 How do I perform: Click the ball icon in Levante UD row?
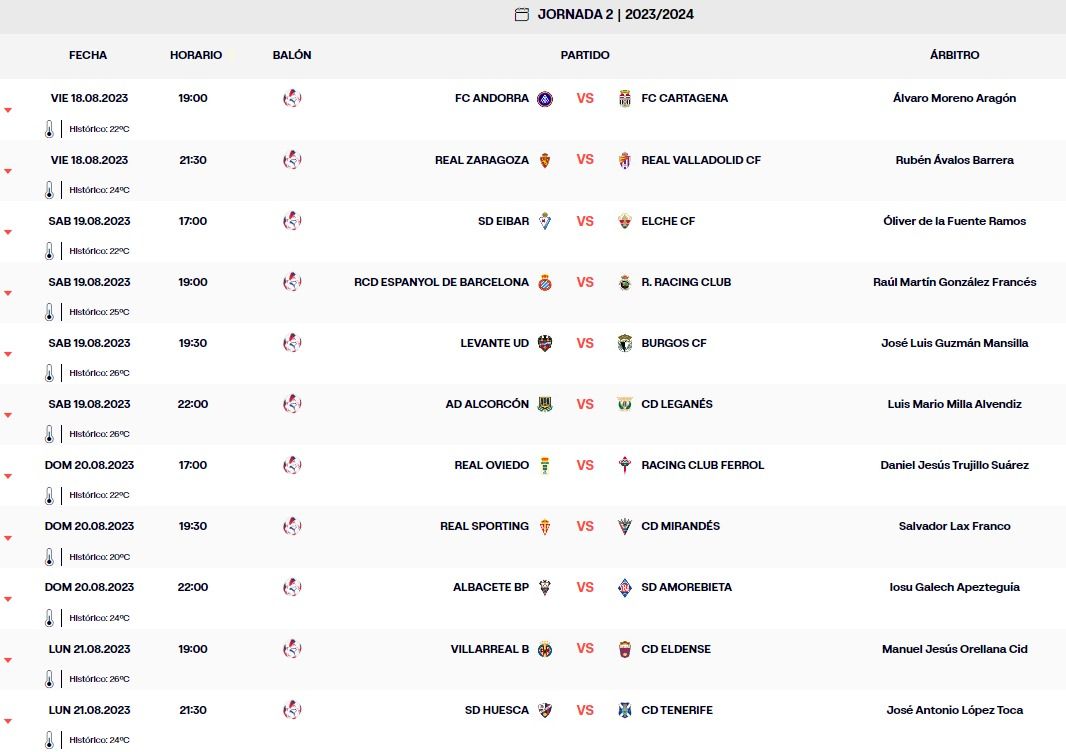pos(292,343)
